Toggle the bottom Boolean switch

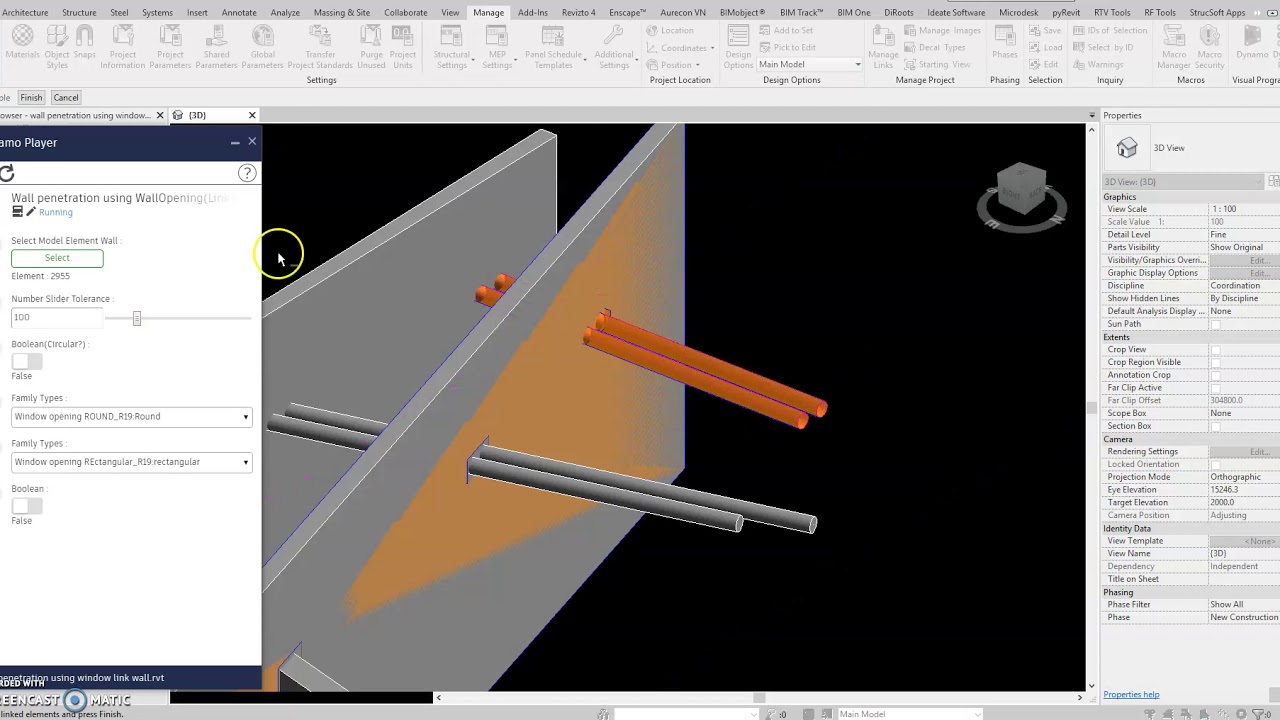coord(27,505)
